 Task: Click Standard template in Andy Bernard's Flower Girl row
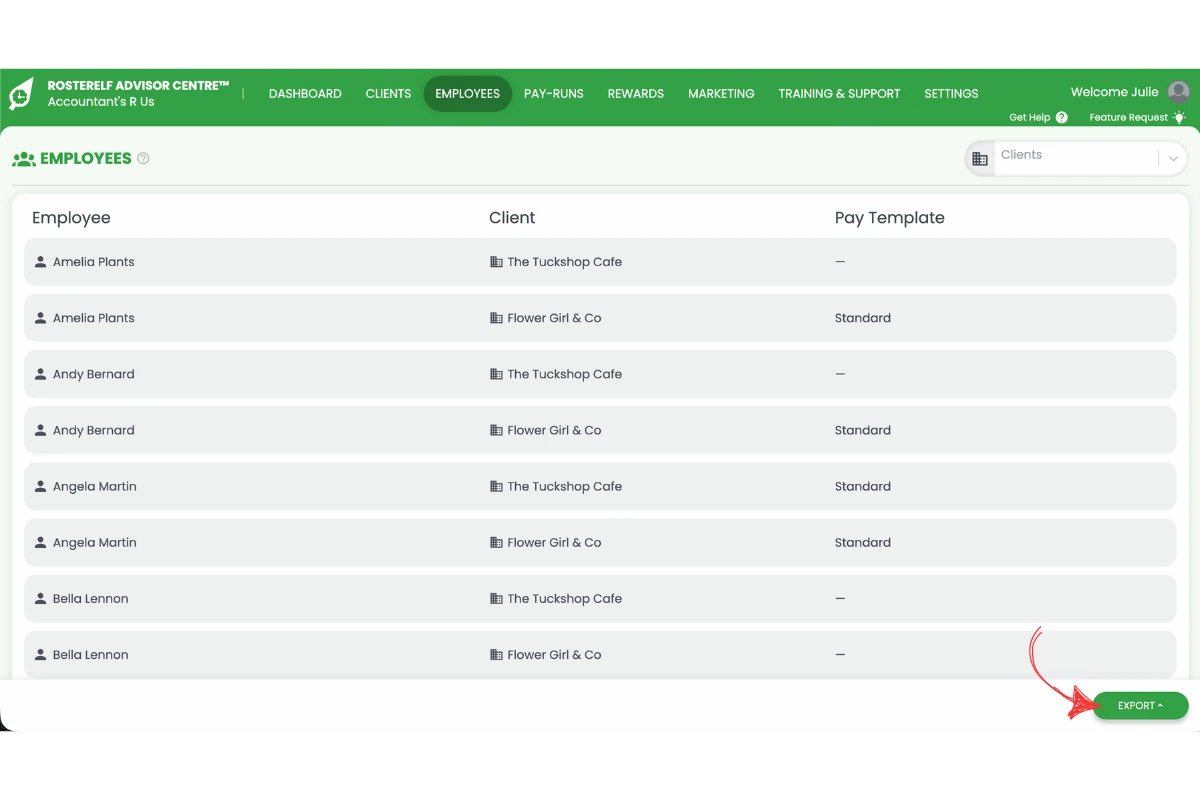pyautogui.click(x=862, y=430)
